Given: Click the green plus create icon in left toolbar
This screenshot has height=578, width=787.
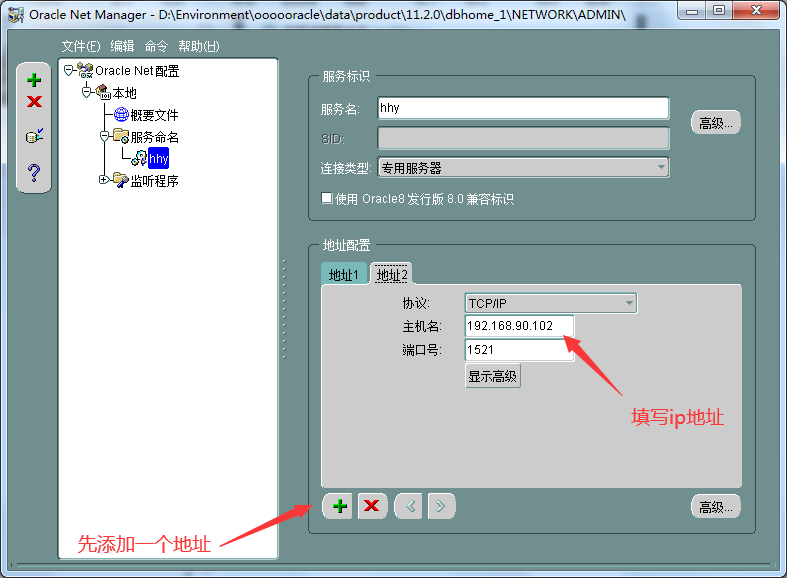Looking at the screenshot, I should click(34, 80).
